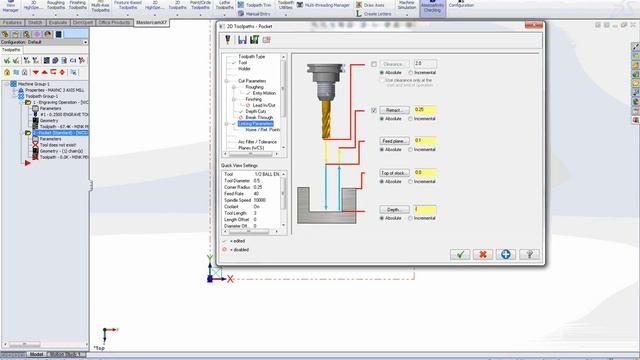Click the red up arrow icon

pos(44,72)
